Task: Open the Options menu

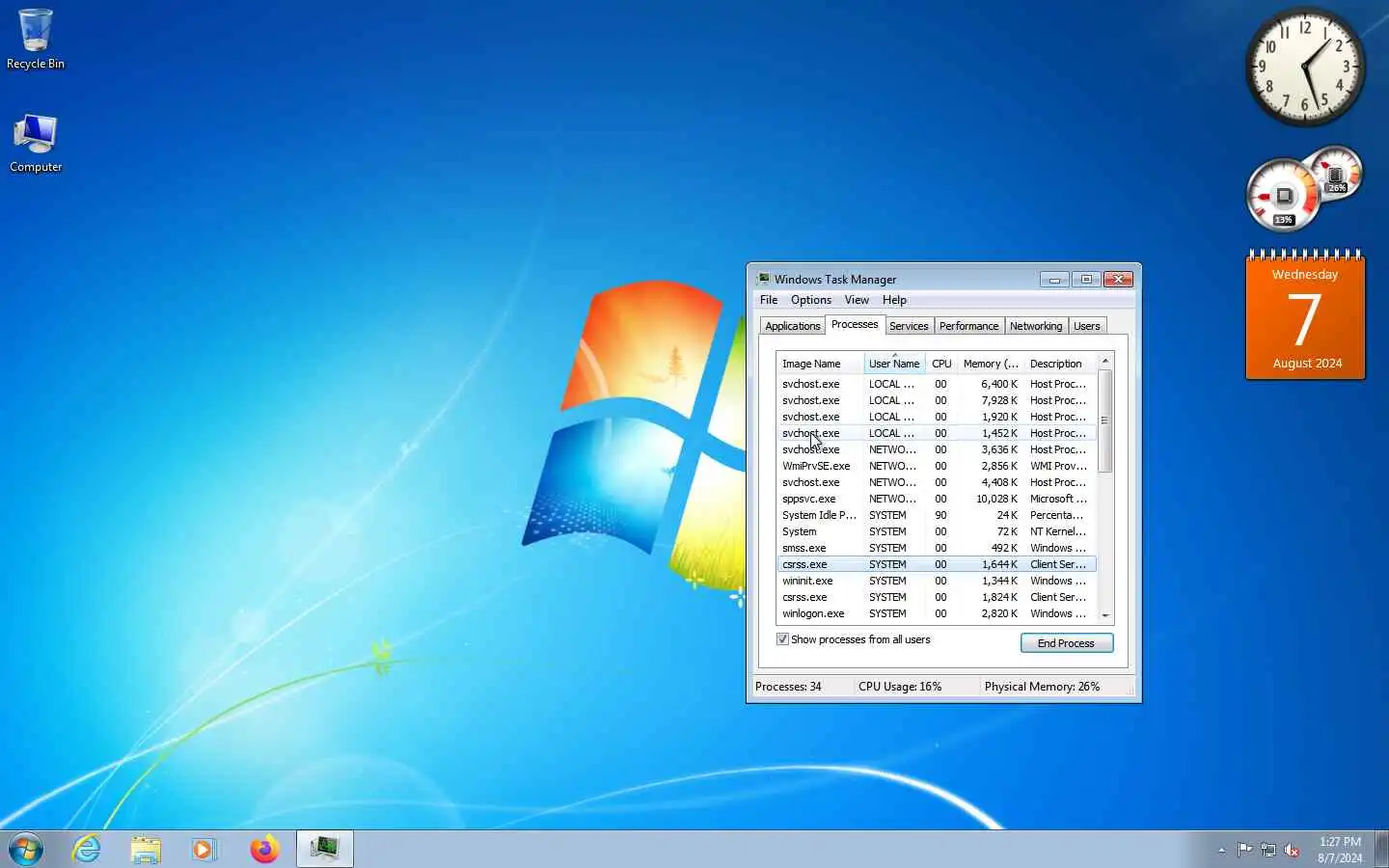Action: point(811,300)
